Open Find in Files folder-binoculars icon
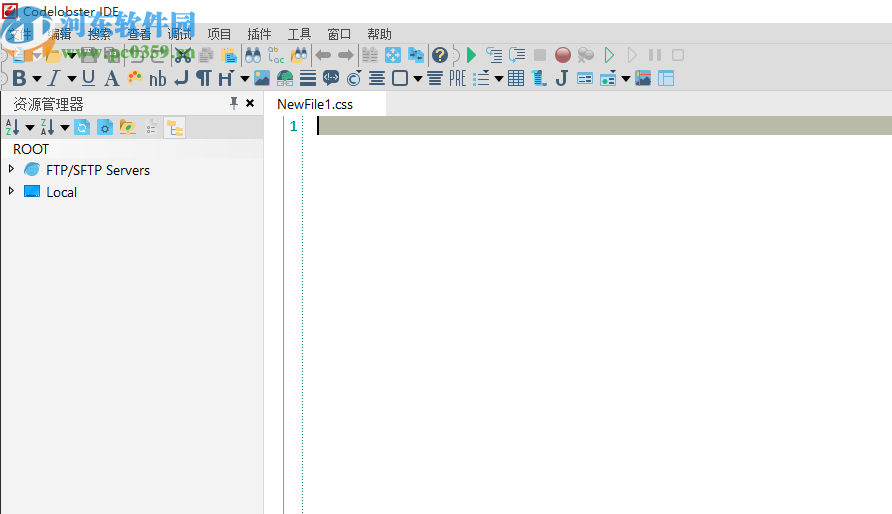The height and width of the screenshot is (514, 892). click(x=299, y=55)
